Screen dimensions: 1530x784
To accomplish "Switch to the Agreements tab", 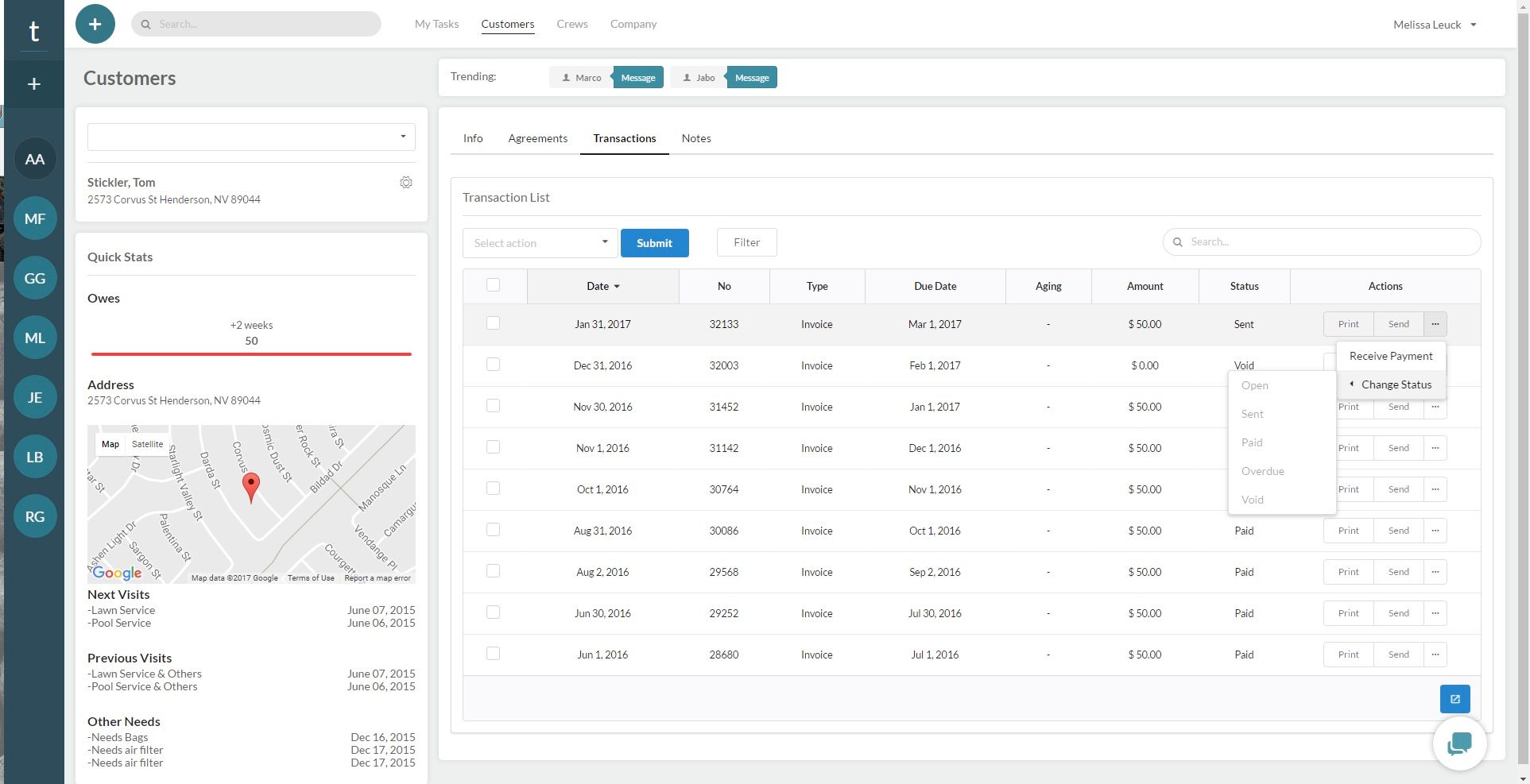I will 538,138.
